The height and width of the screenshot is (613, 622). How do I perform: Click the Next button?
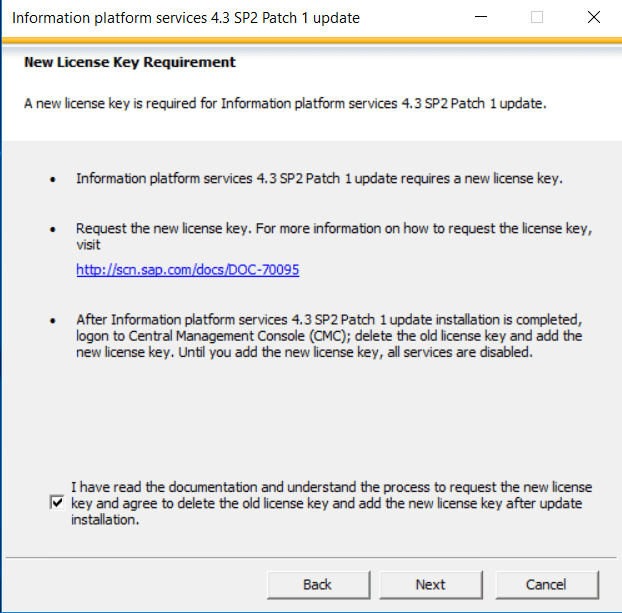coord(431,584)
